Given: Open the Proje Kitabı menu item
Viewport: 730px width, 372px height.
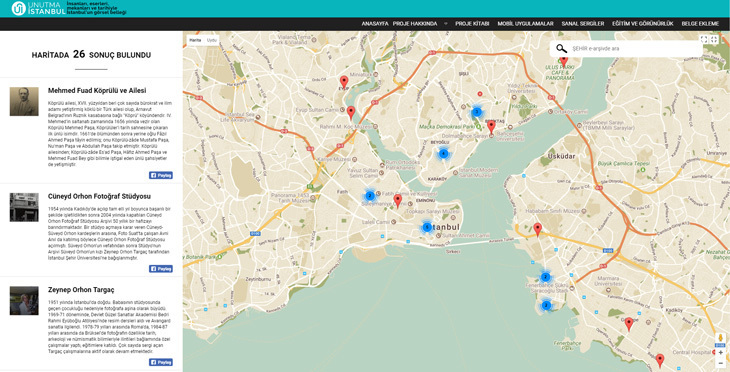Looking at the screenshot, I should (472, 24).
